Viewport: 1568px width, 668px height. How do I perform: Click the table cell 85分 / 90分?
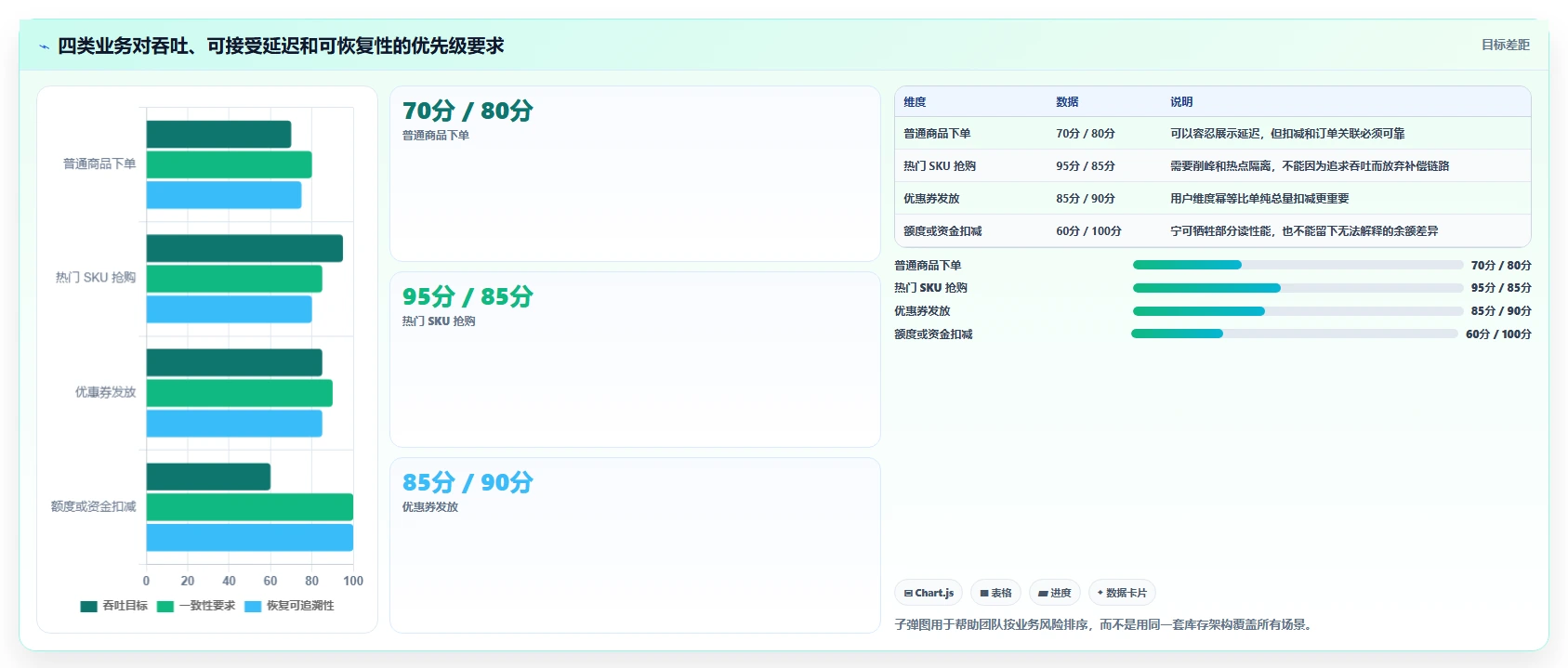coord(1086,199)
